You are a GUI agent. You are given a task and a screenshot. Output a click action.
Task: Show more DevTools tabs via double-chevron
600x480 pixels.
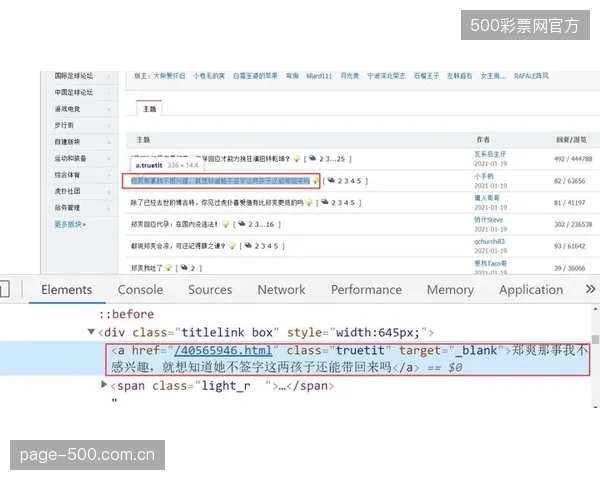pyautogui.click(x=590, y=289)
